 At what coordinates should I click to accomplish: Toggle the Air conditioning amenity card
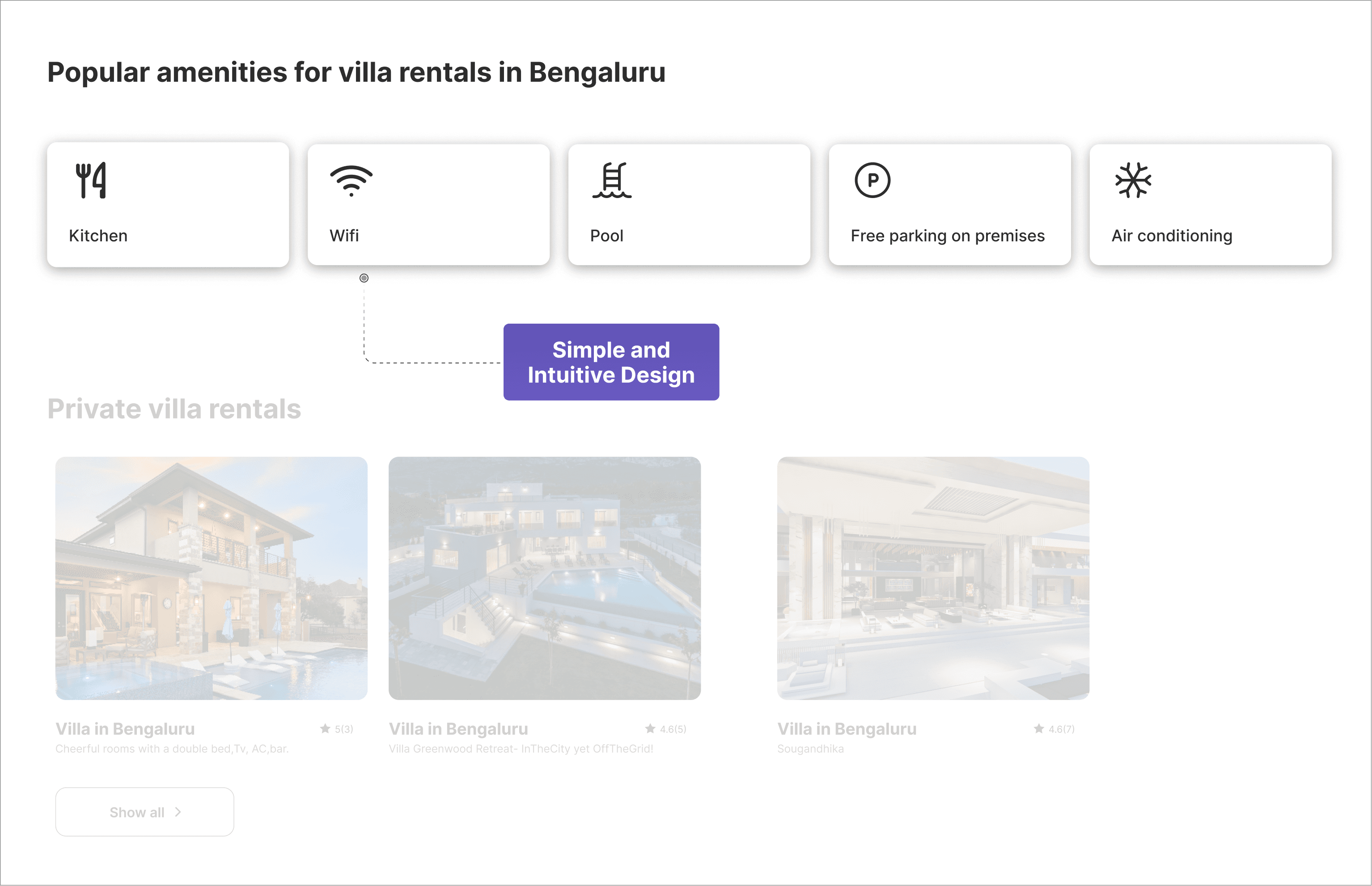pyautogui.click(x=1210, y=204)
